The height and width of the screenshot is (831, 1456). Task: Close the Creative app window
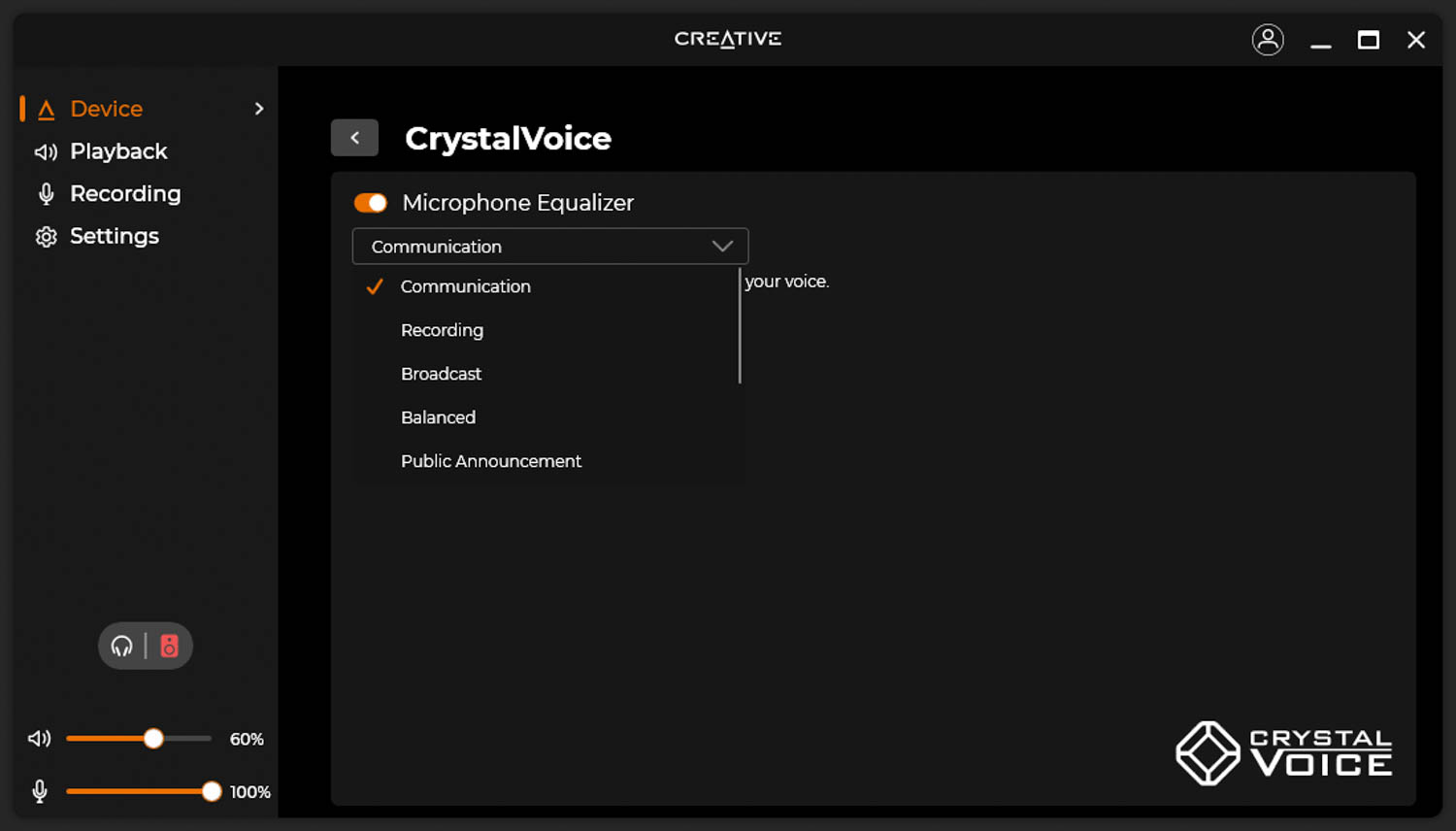pyautogui.click(x=1416, y=40)
